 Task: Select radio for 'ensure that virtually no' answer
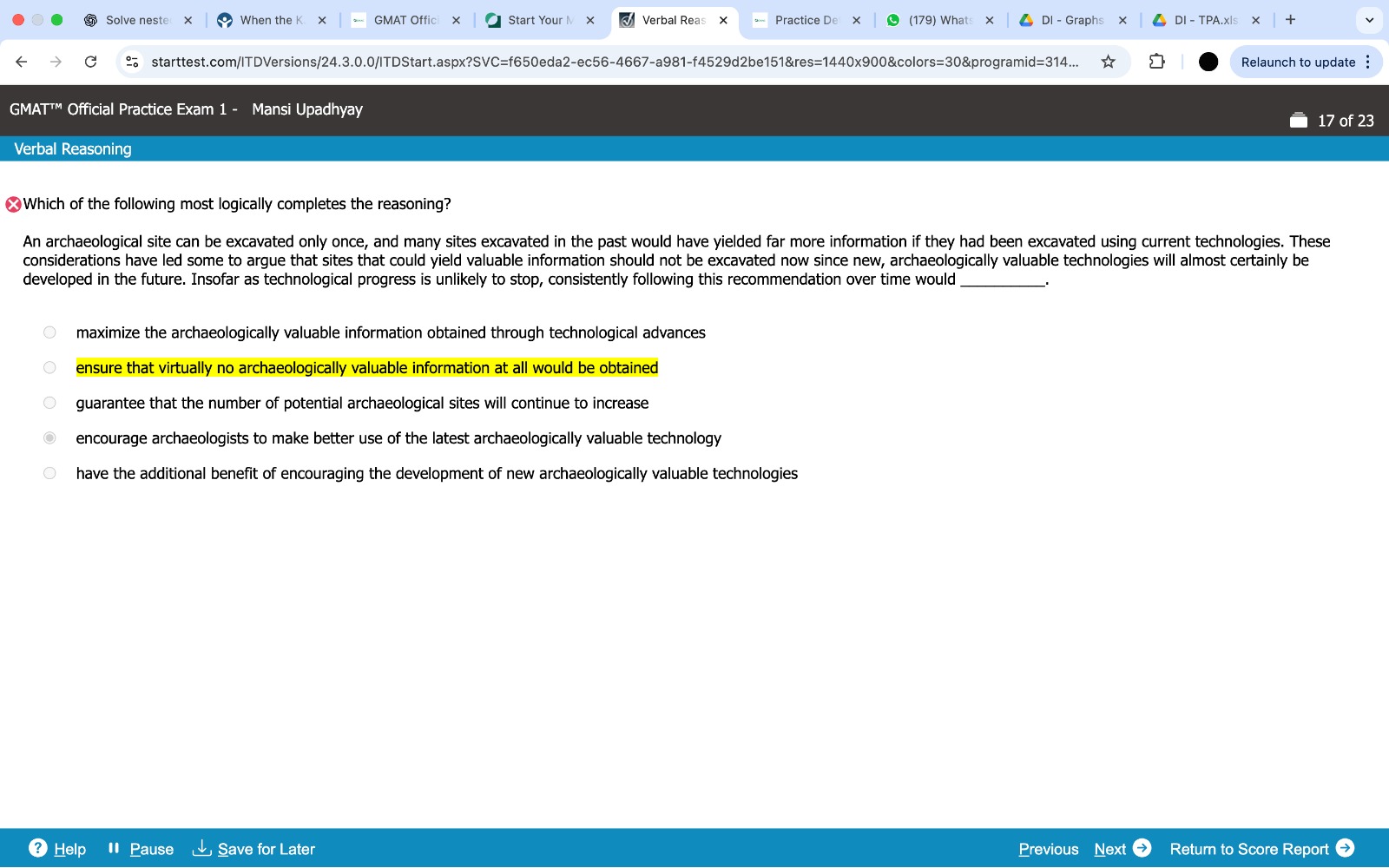(x=49, y=368)
